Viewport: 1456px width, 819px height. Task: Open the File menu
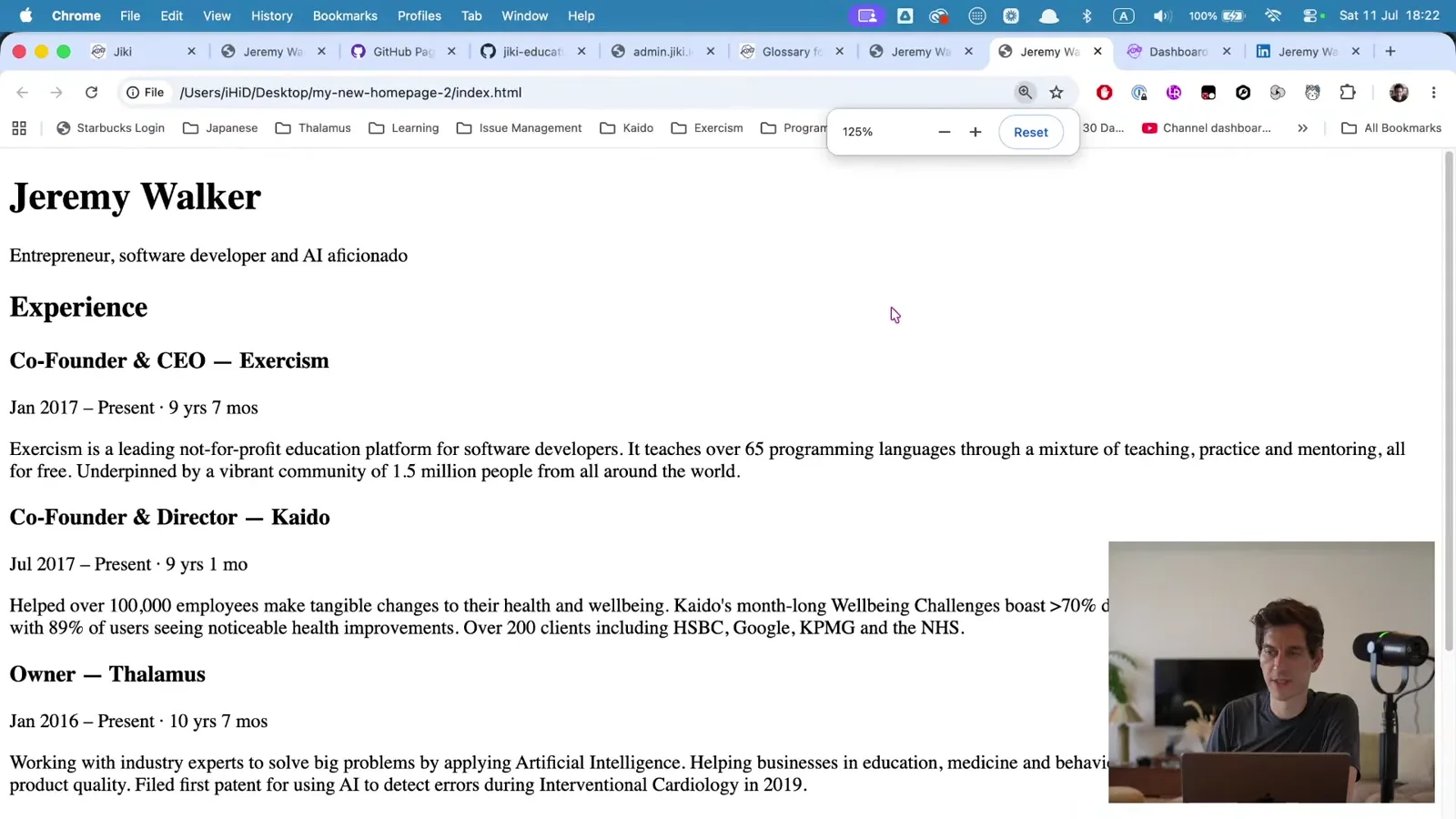tap(130, 15)
